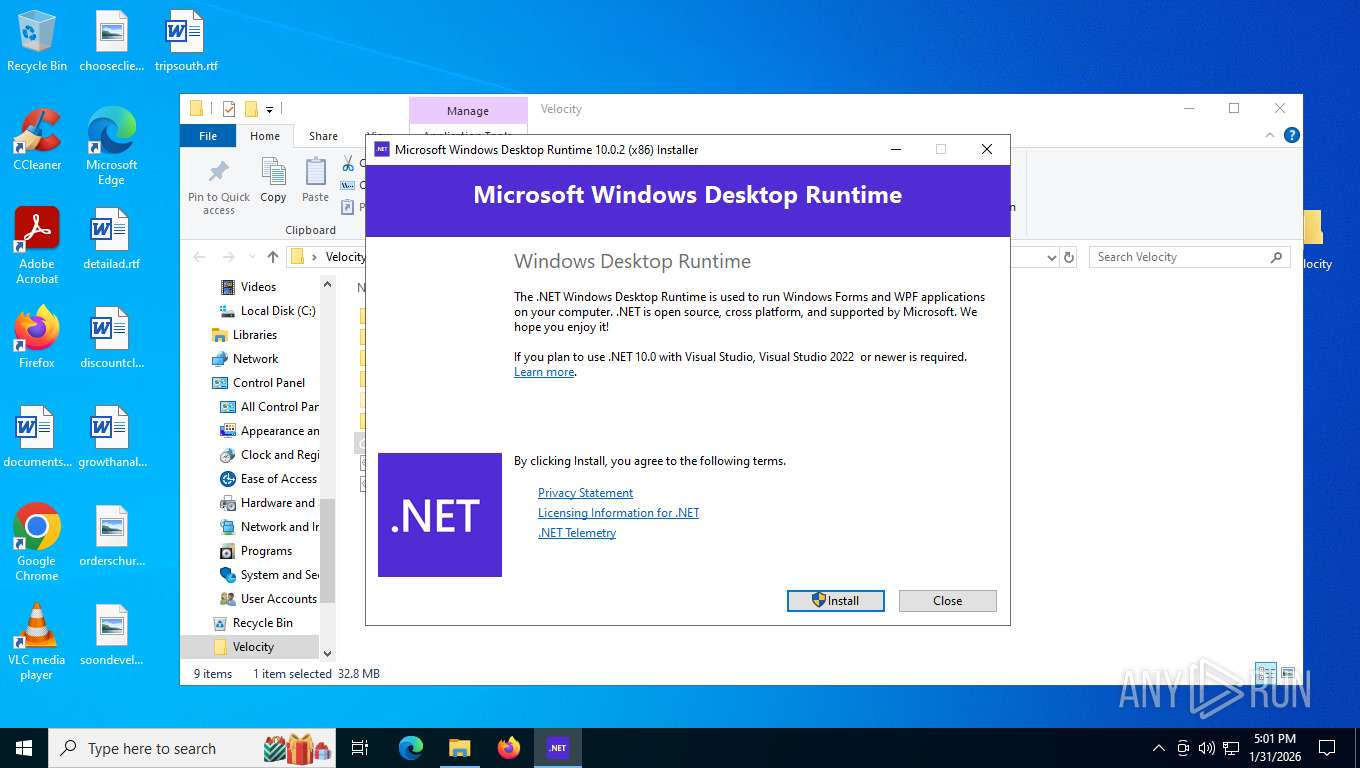
Task: Click the navigation pane scroll-down arrow
Action: pyautogui.click(x=326, y=653)
